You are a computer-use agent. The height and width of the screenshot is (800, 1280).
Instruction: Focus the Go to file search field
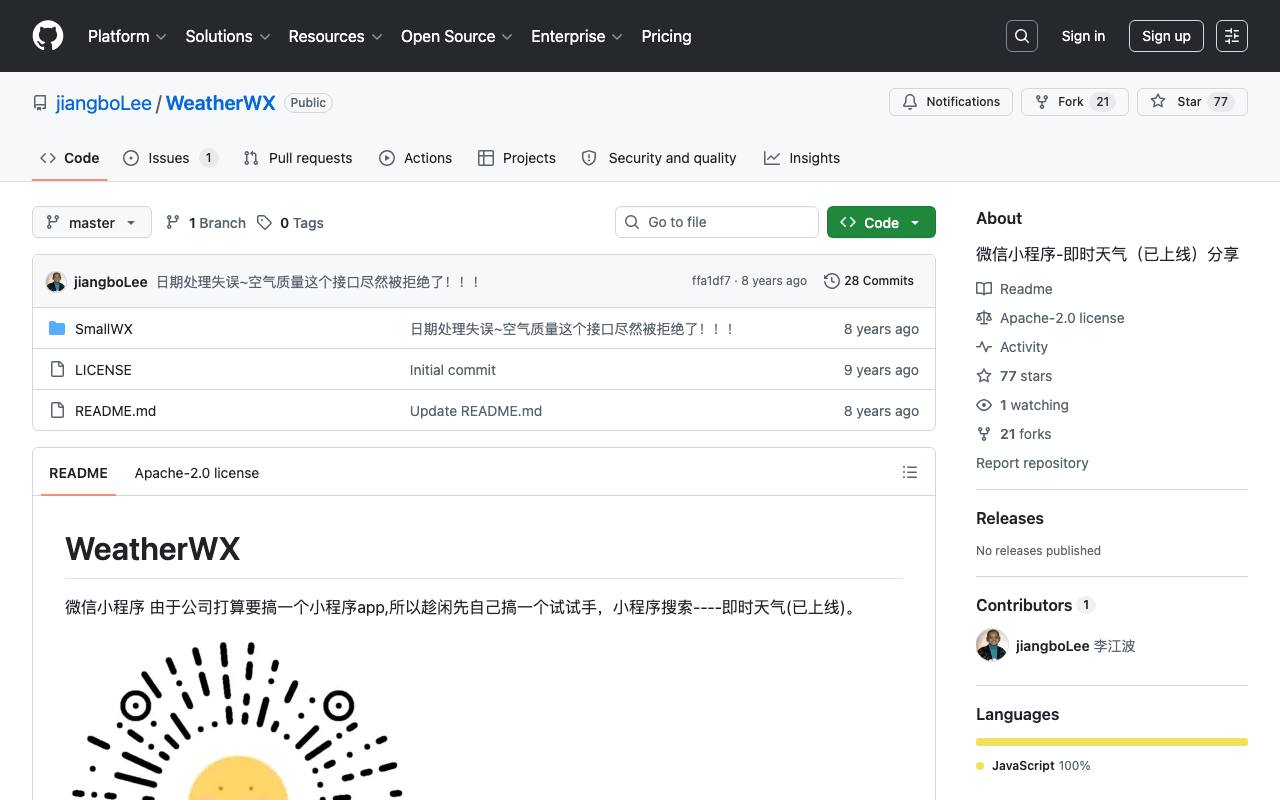[717, 222]
